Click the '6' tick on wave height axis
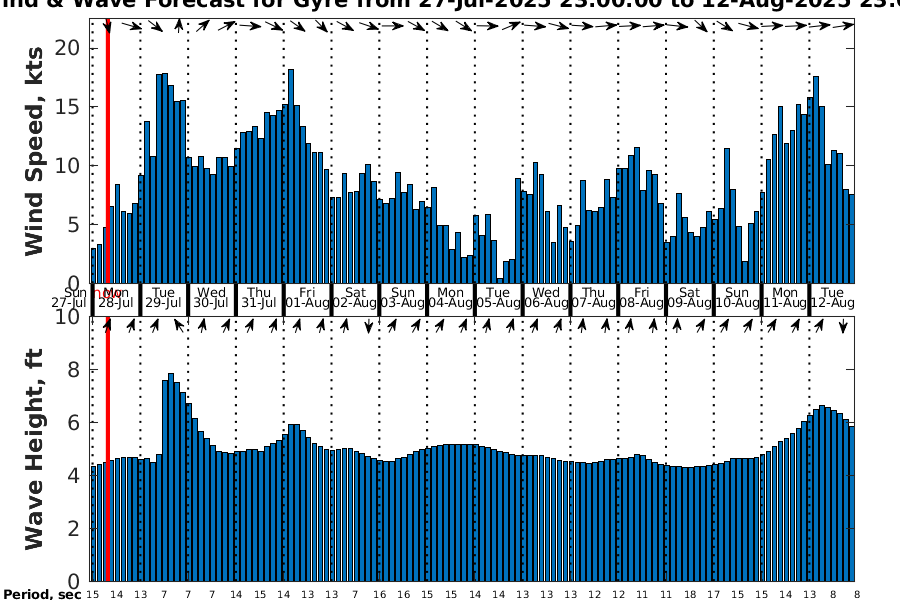 click(x=74, y=423)
